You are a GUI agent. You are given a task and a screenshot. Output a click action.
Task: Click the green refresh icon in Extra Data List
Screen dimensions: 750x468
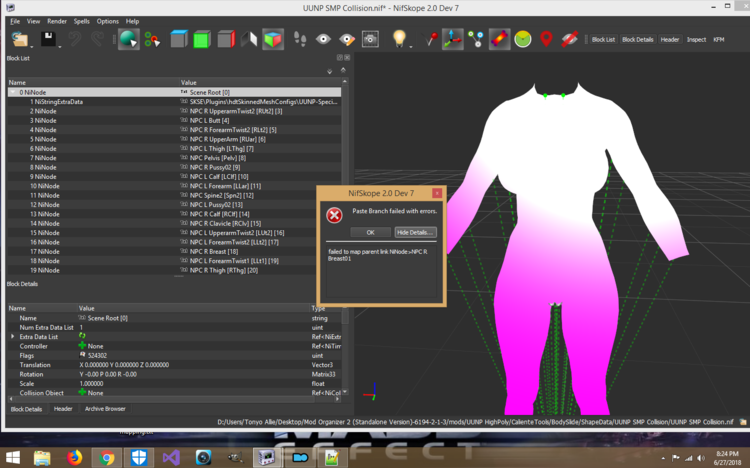tap(82, 336)
